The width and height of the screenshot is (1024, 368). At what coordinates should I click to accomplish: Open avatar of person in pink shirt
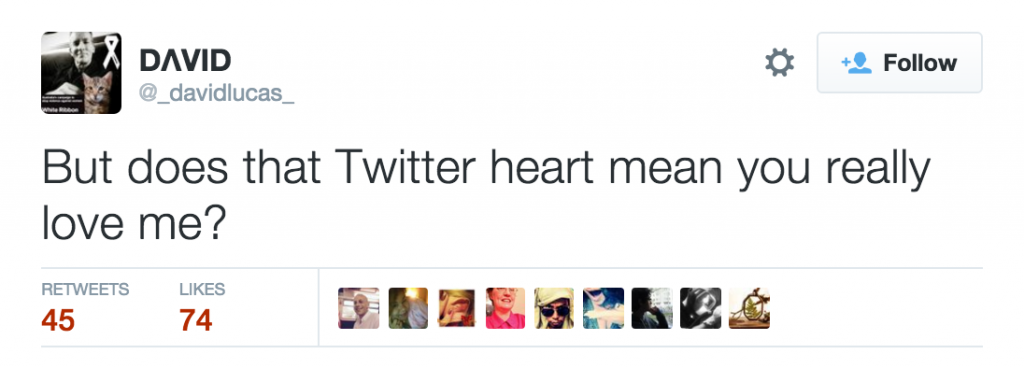click(505, 308)
